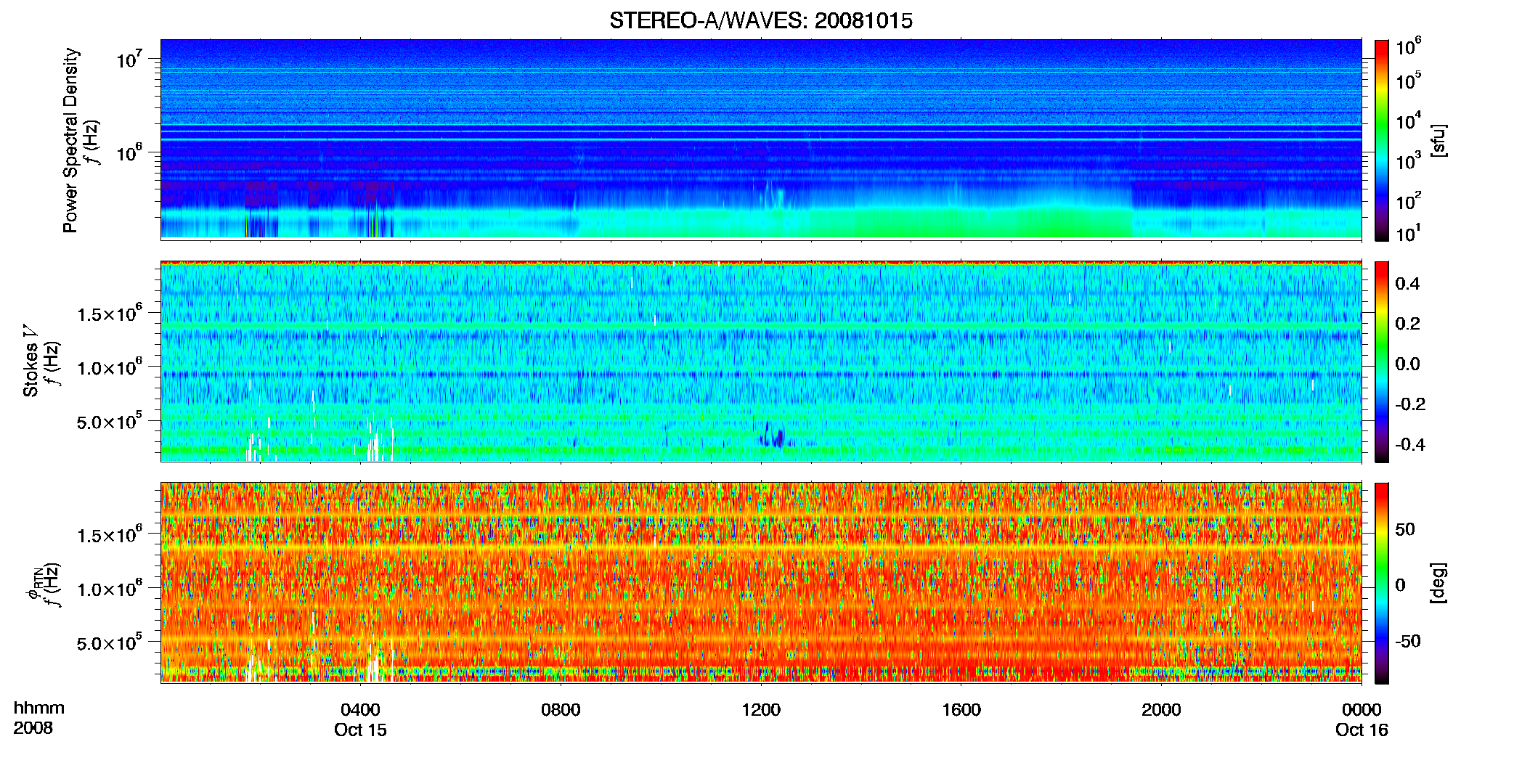Click the Power Spectral Density spectrogram panel
The height and width of the screenshot is (784, 1522).
pos(761,139)
